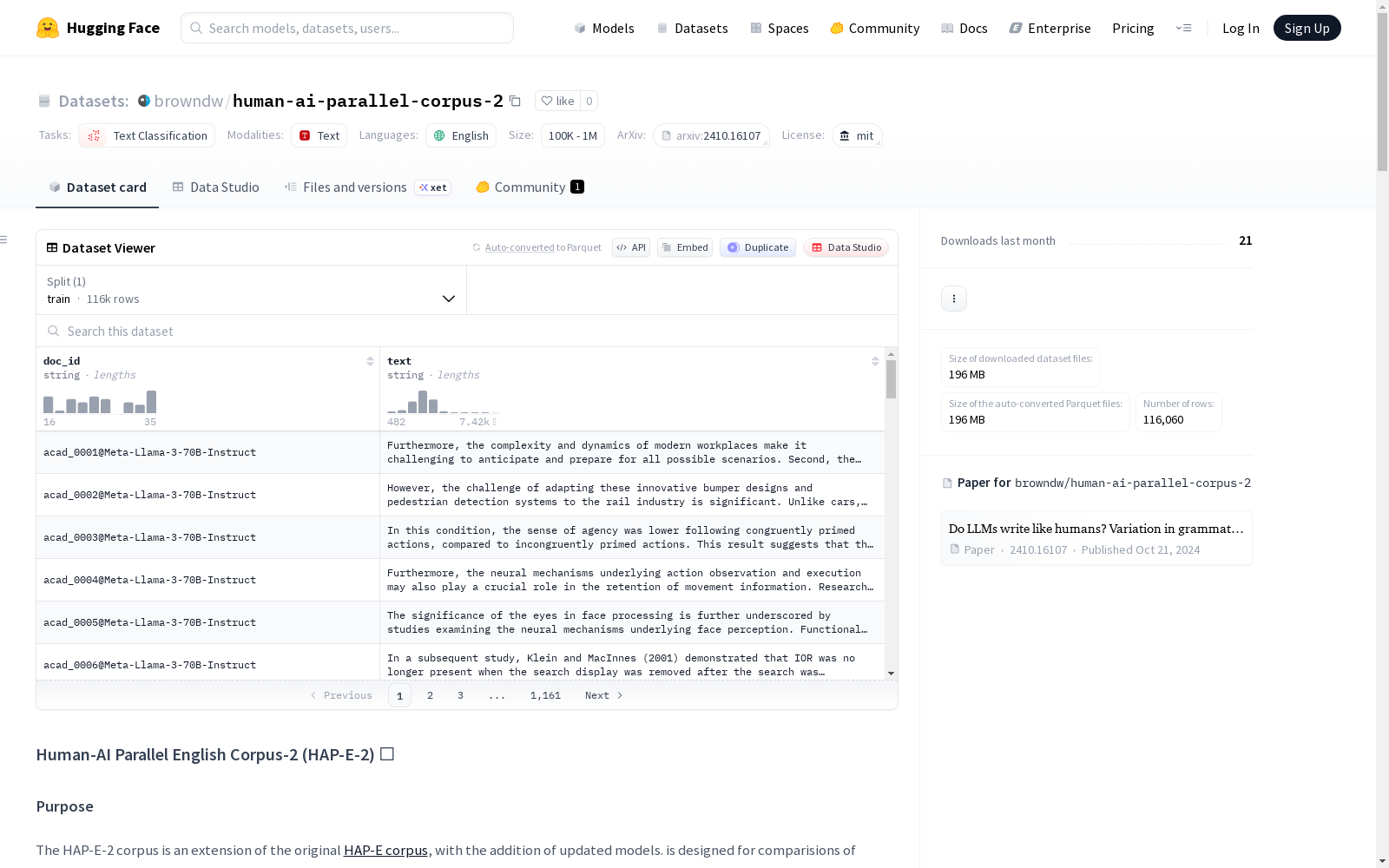The height and width of the screenshot is (868, 1389).
Task: Click the Log In link
Action: click(x=1241, y=28)
